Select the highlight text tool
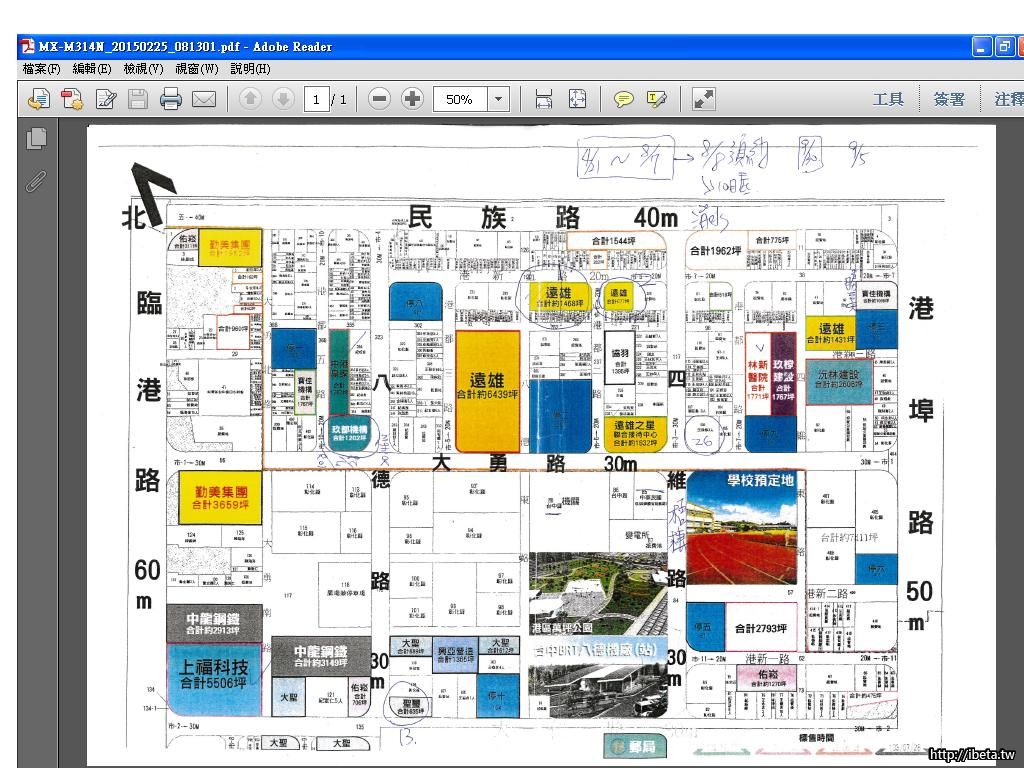 [657, 99]
